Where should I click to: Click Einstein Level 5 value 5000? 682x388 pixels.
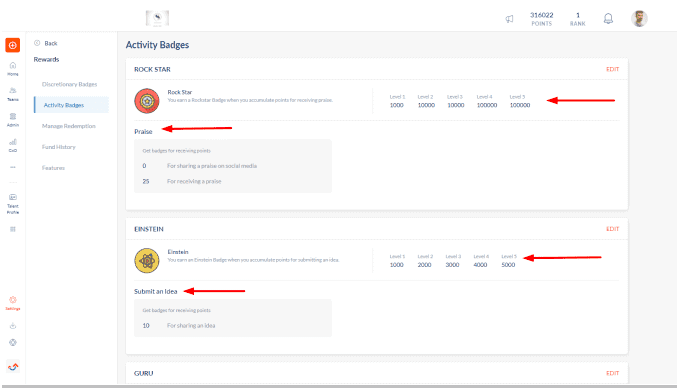click(508, 264)
